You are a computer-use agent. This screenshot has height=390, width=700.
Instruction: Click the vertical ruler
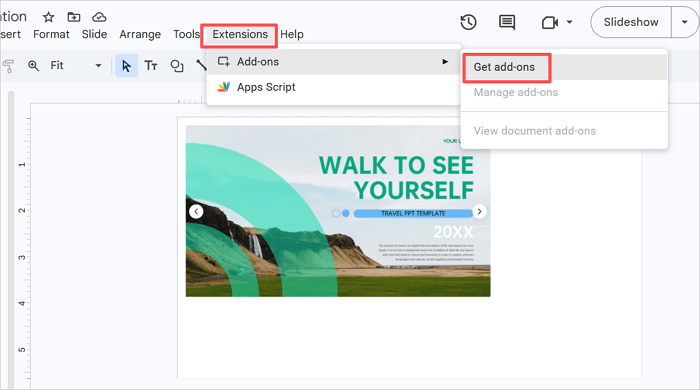(x=22, y=245)
